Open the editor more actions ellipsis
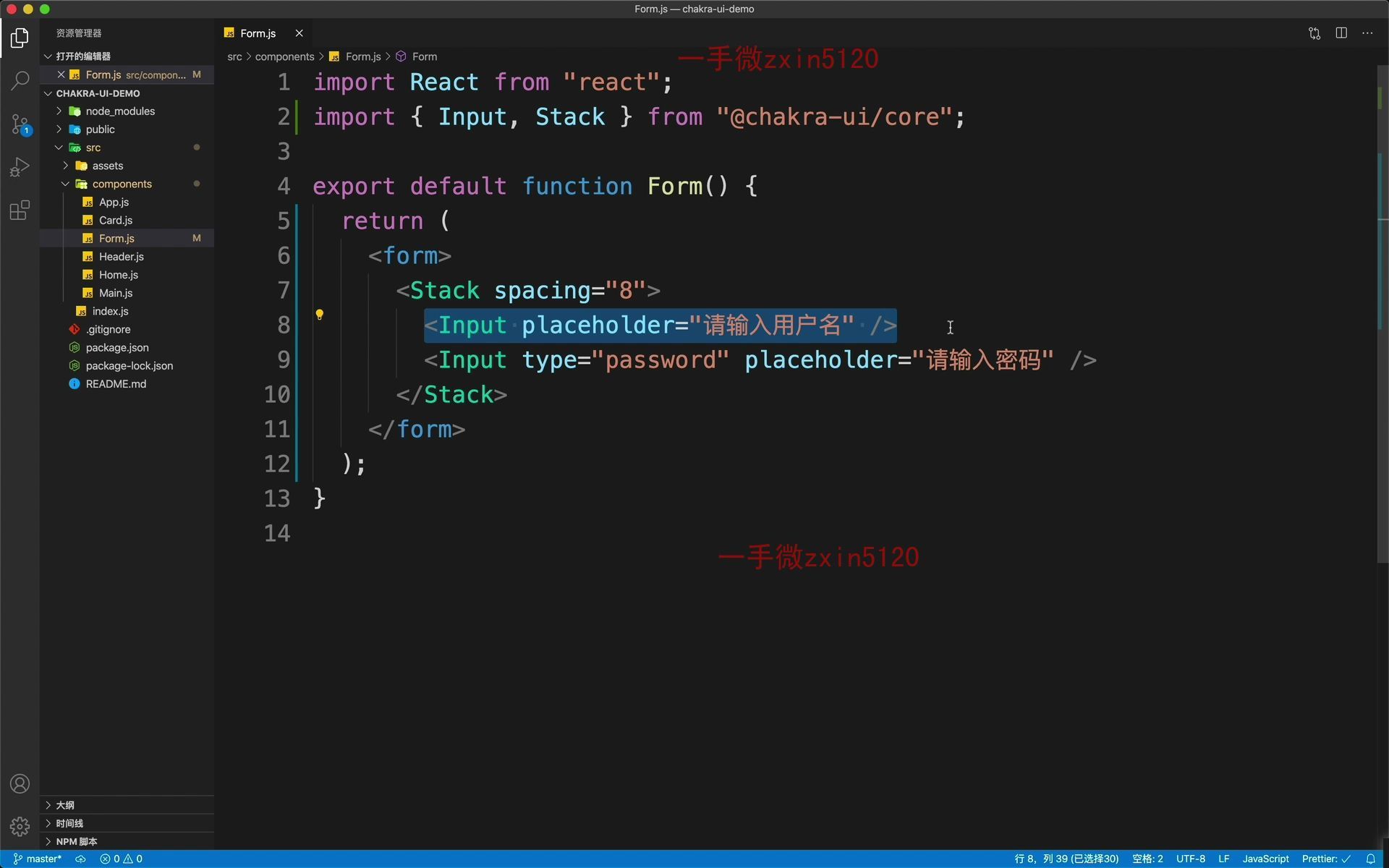This screenshot has height=868, width=1389. [1367, 33]
